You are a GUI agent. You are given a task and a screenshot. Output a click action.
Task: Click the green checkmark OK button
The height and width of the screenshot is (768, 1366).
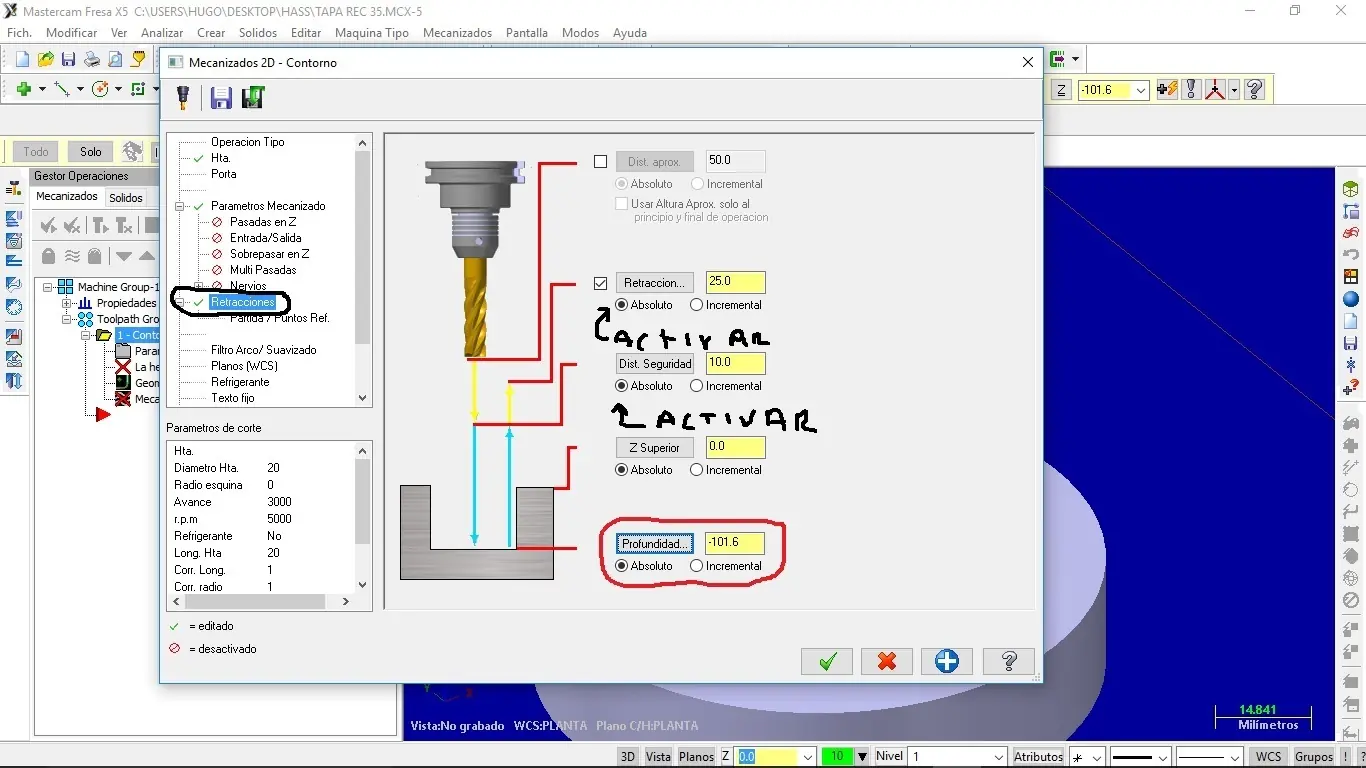click(x=827, y=661)
